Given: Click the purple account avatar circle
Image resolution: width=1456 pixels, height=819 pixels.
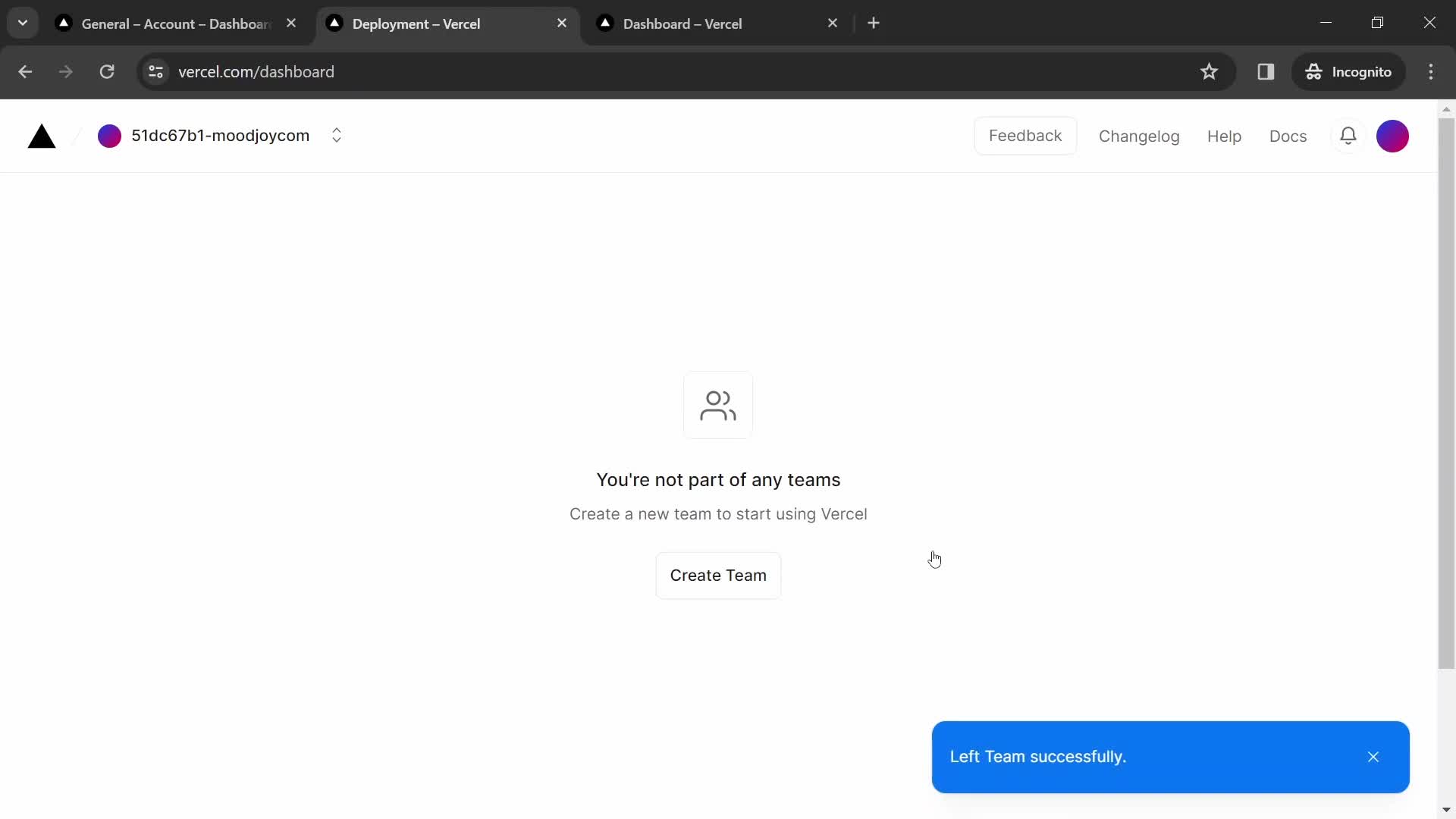Looking at the screenshot, I should coord(1392,135).
